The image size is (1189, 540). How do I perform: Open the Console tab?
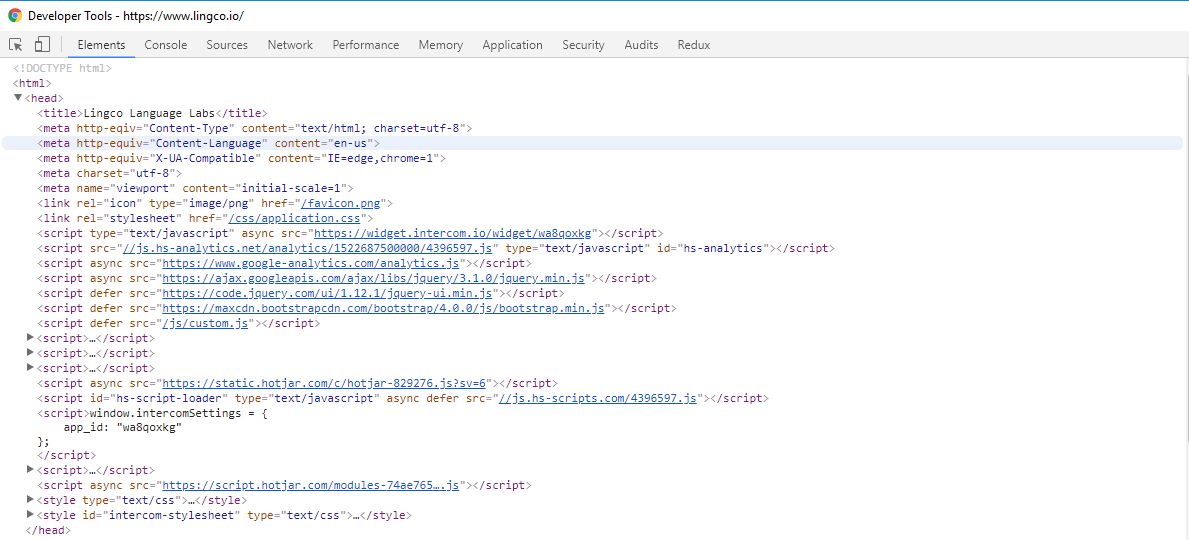tap(165, 45)
